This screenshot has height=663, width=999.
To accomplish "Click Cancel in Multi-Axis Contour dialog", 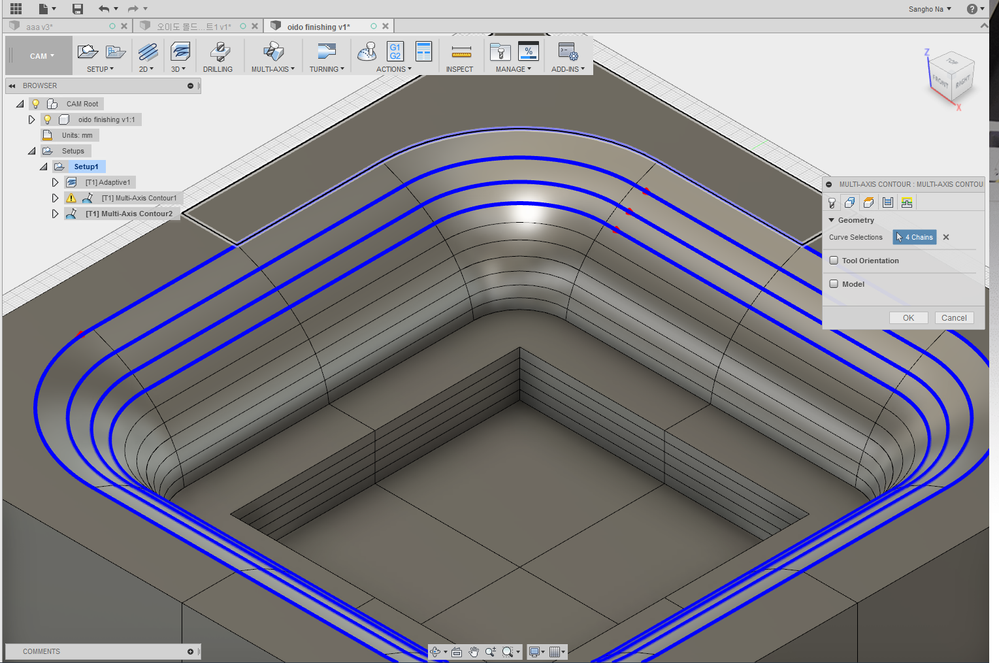I will pyautogui.click(x=954, y=318).
